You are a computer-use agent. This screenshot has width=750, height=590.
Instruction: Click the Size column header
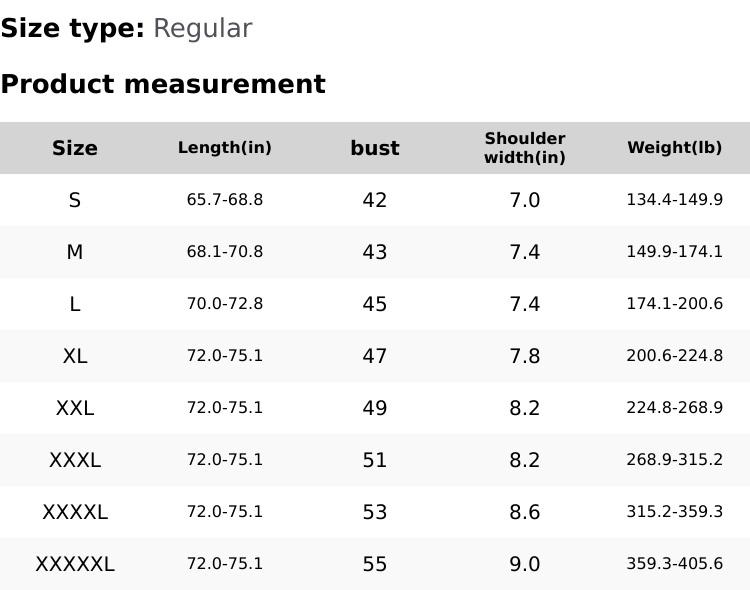(75, 148)
